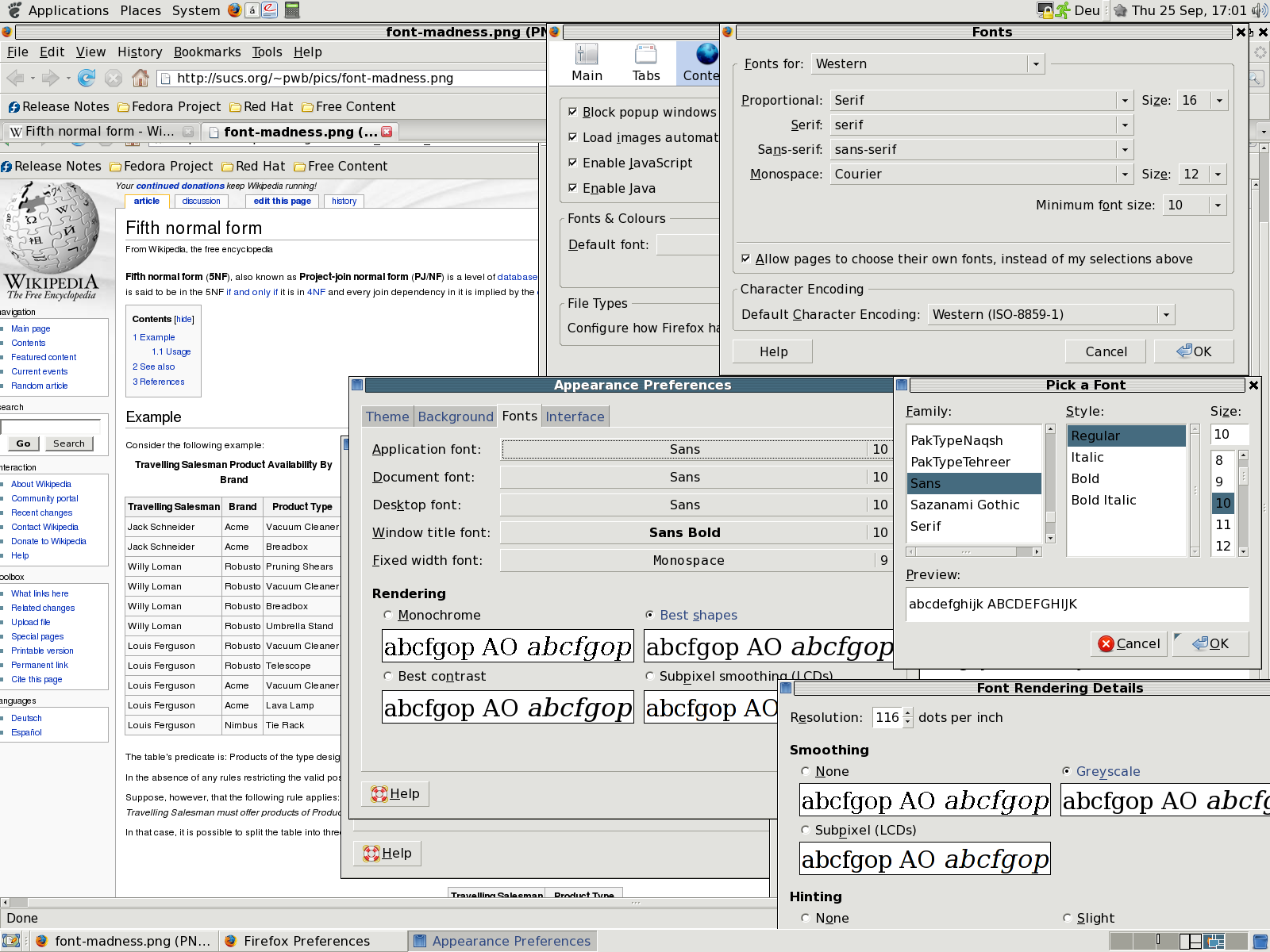
Task: Switch to the Theme tab
Action: (387, 416)
